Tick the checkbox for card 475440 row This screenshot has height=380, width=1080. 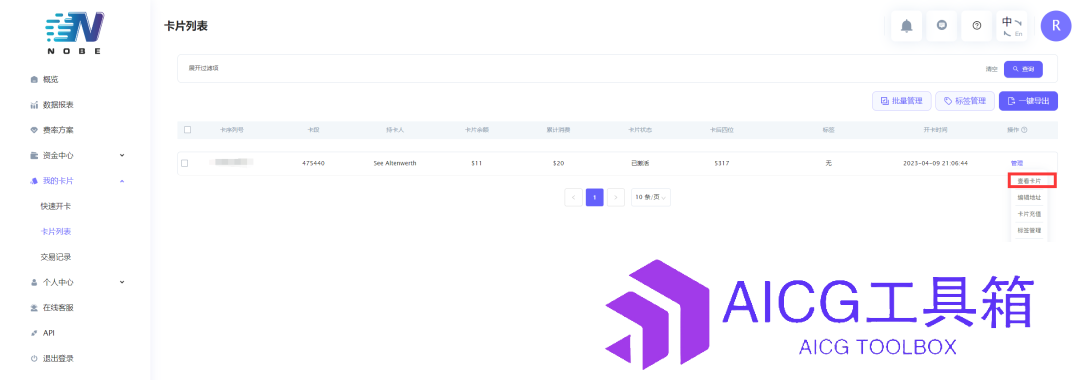tap(185, 163)
